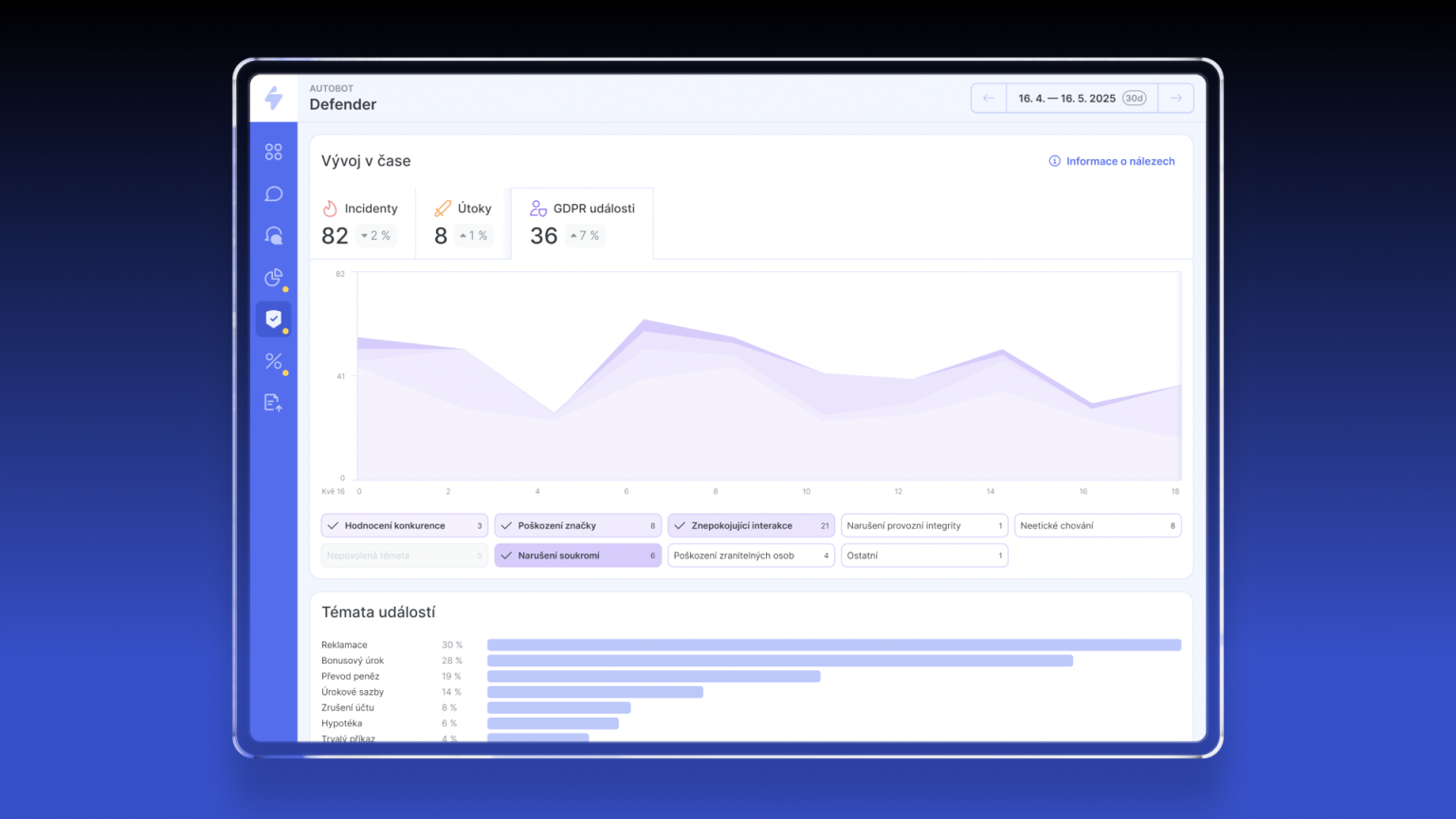Open the 16. 4. — 16. 5. 2025 date picker
Image resolution: width=1456 pixels, height=819 pixels.
[1081, 98]
